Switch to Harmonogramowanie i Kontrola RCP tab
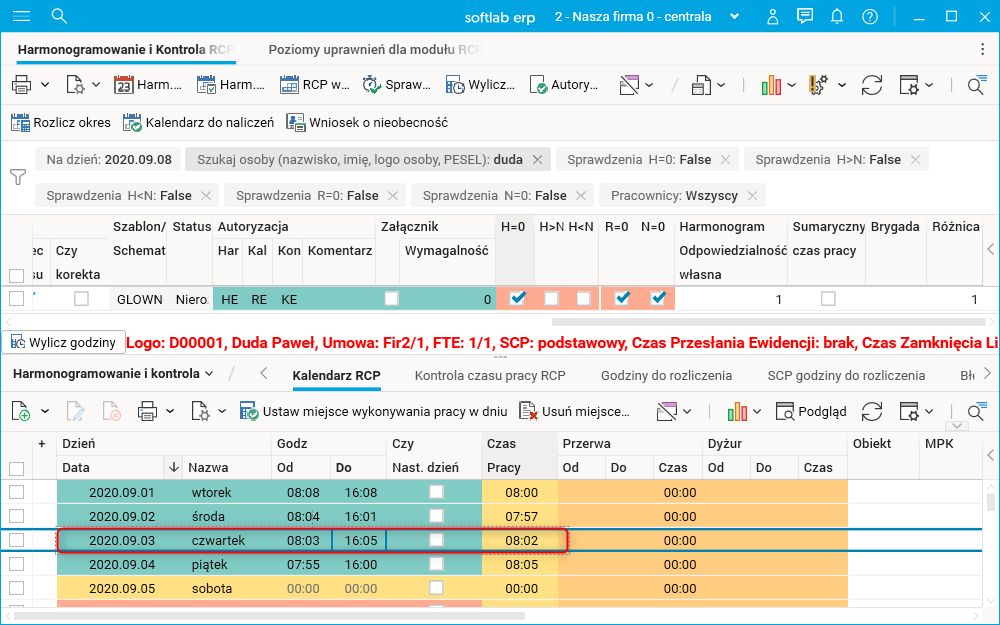 tap(126, 50)
